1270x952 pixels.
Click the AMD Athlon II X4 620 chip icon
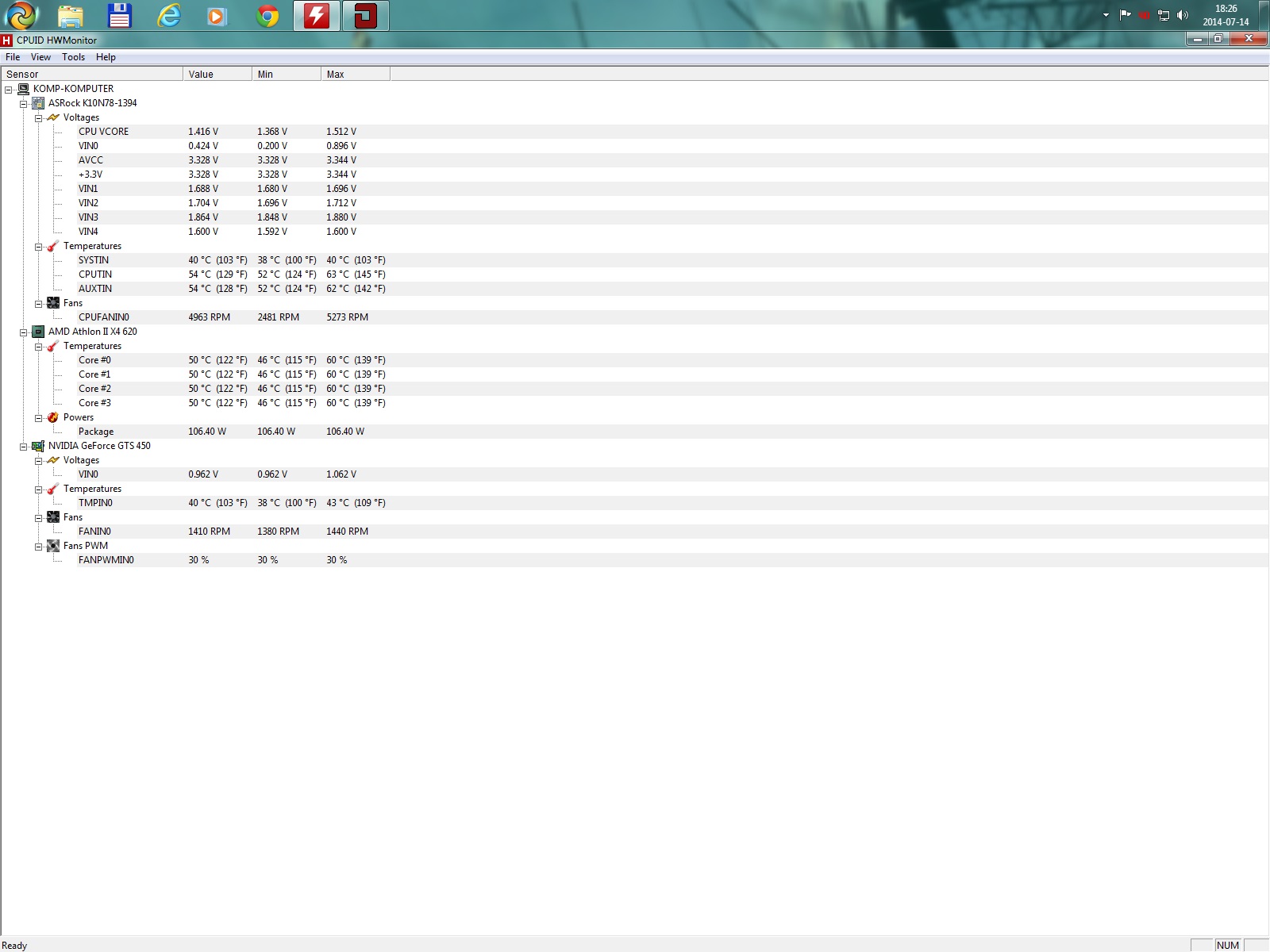click(38, 332)
